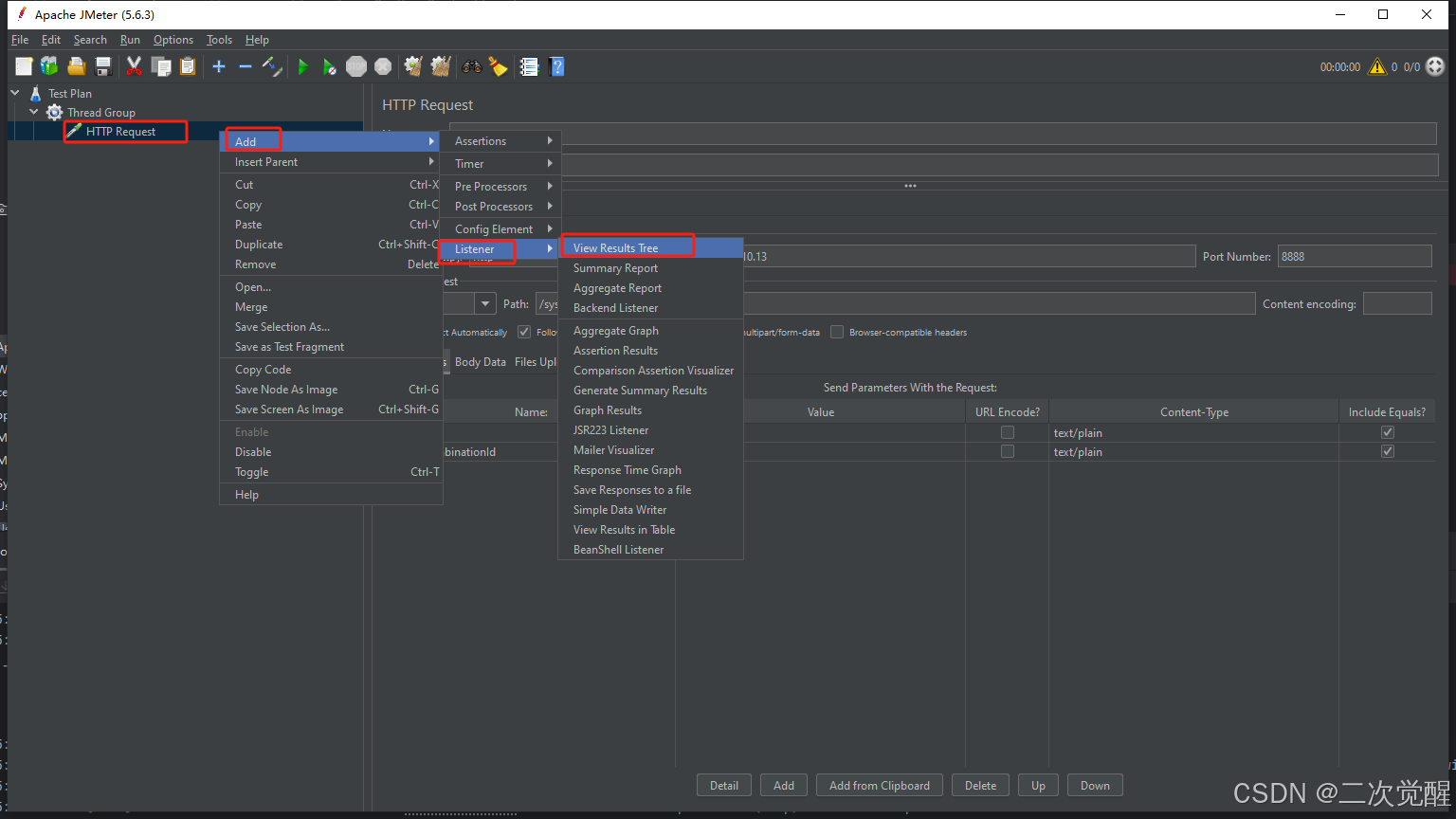This screenshot has width=1456, height=819.
Task: Click the Add button below parameters table
Action: click(784, 785)
